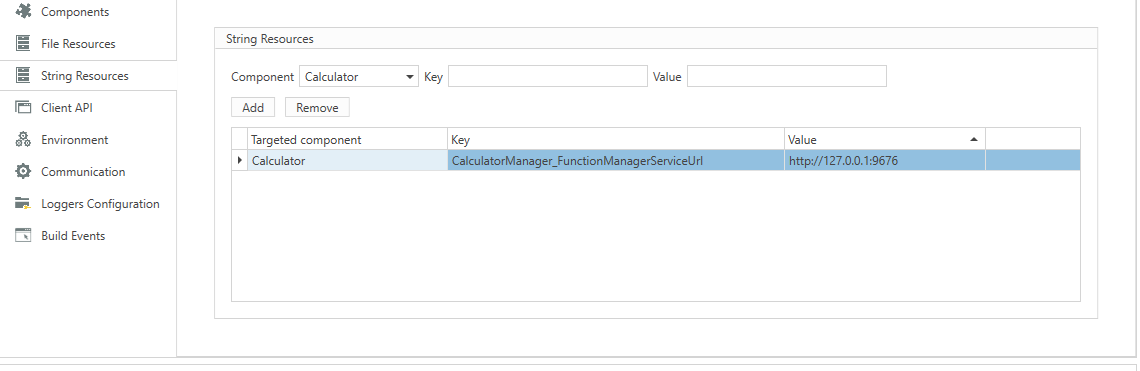Sort by Targeted component column header
The height and width of the screenshot is (371, 1140).
(348, 140)
